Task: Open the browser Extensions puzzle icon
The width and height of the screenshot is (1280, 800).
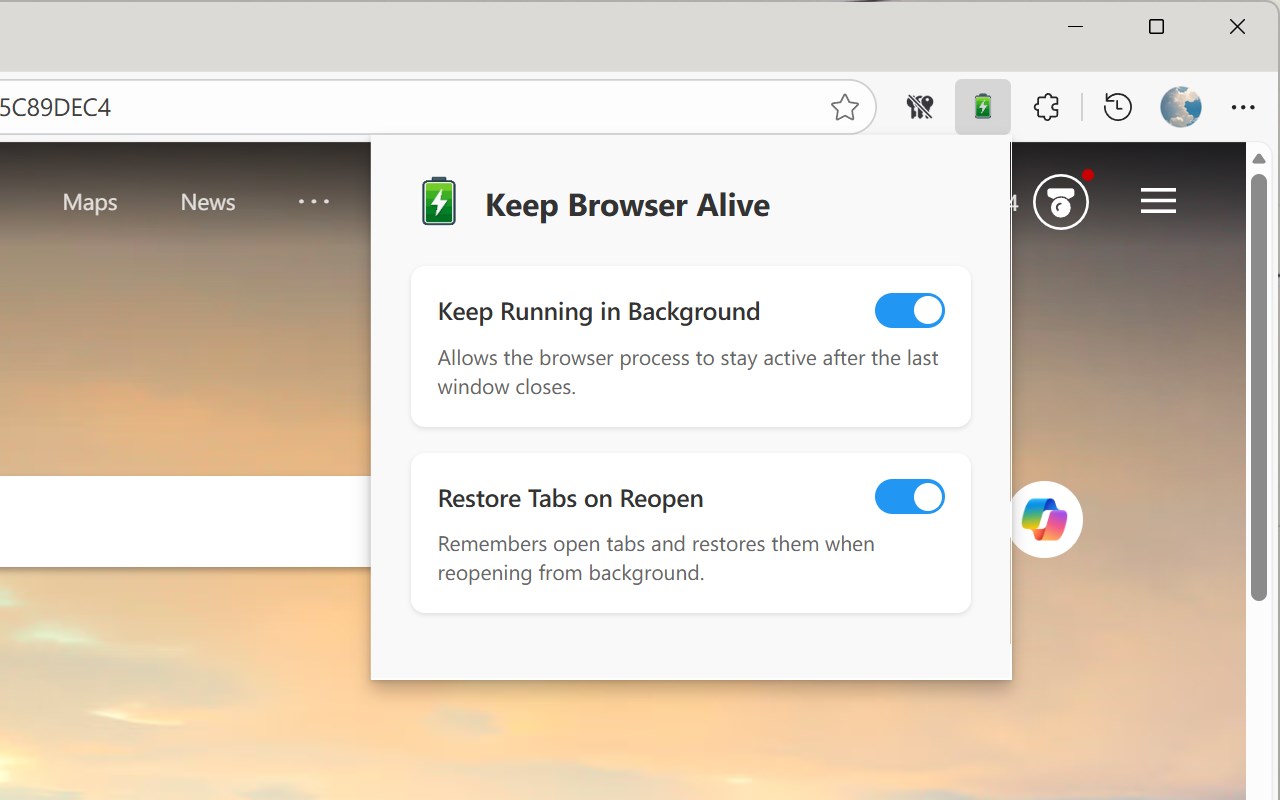Action: click(1046, 107)
